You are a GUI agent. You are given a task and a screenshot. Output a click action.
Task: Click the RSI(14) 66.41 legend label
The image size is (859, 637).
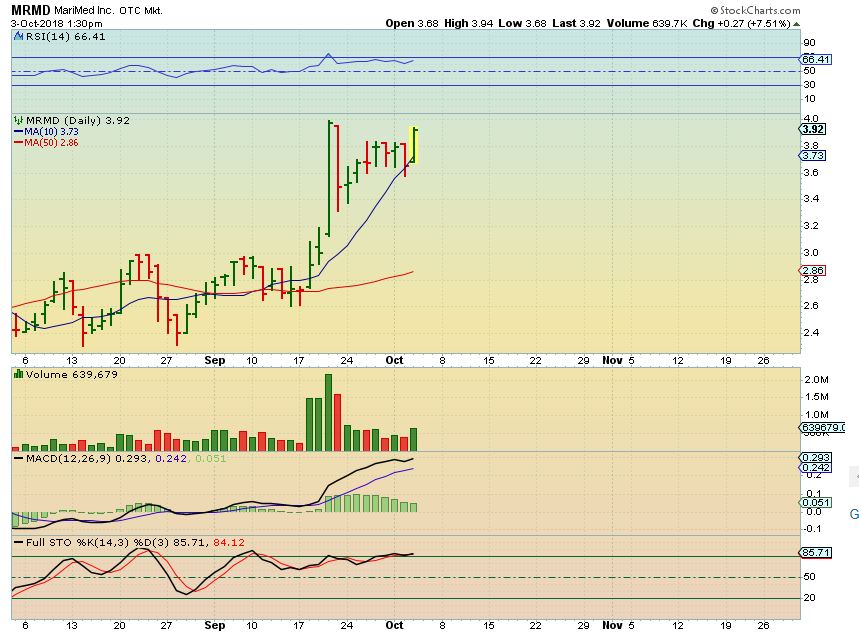point(66,37)
